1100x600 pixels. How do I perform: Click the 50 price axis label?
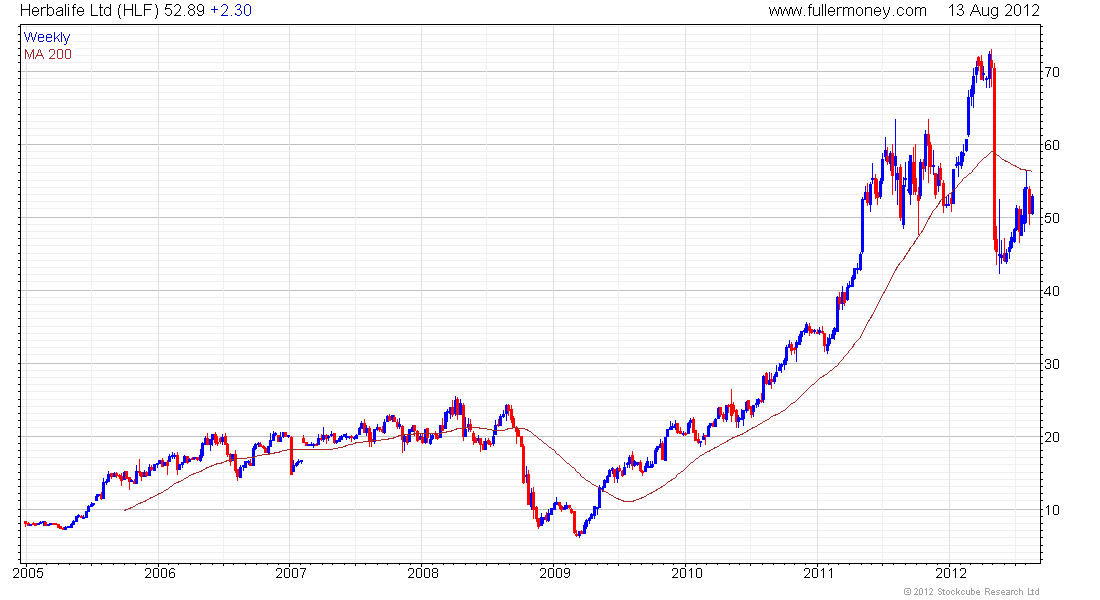1052,218
